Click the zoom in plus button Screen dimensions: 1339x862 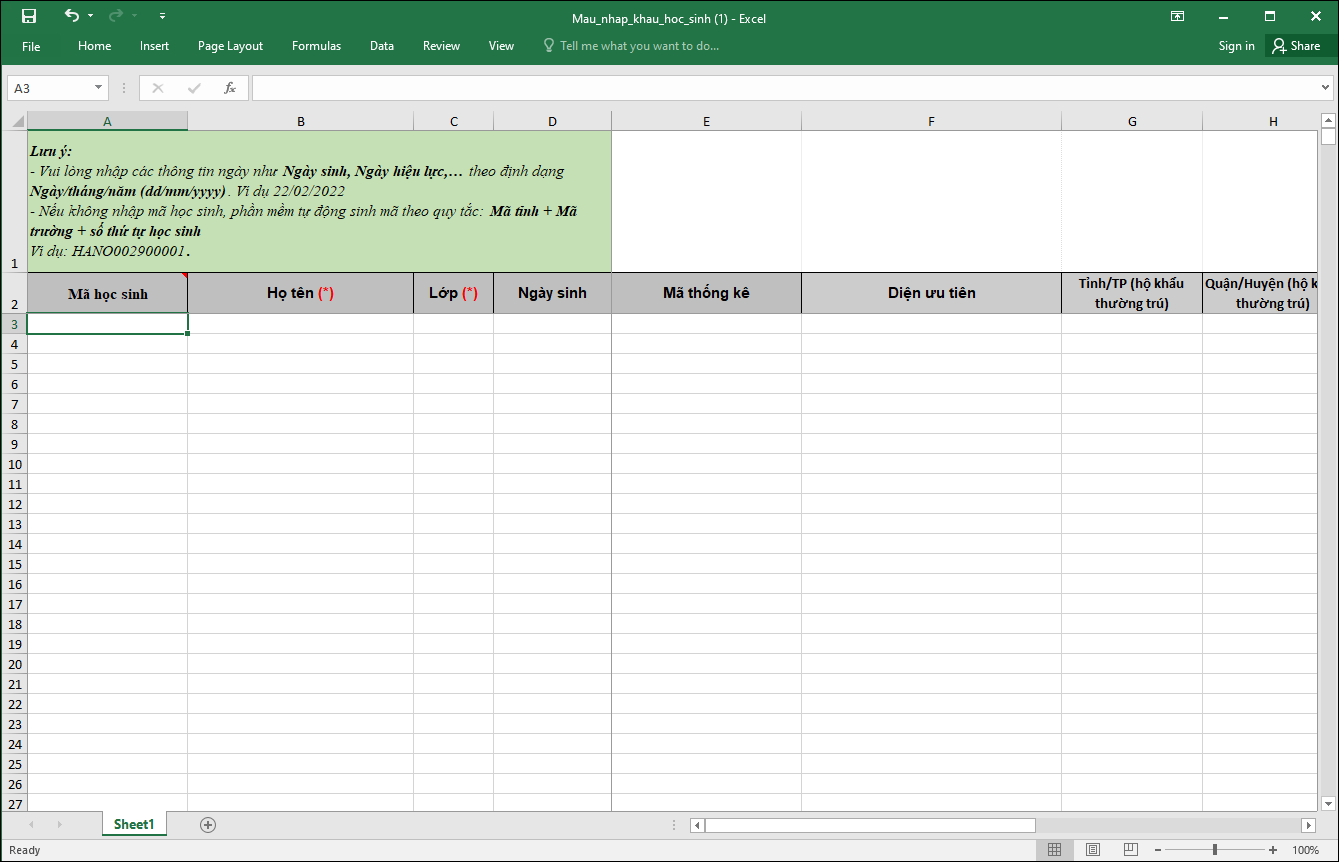click(1273, 850)
